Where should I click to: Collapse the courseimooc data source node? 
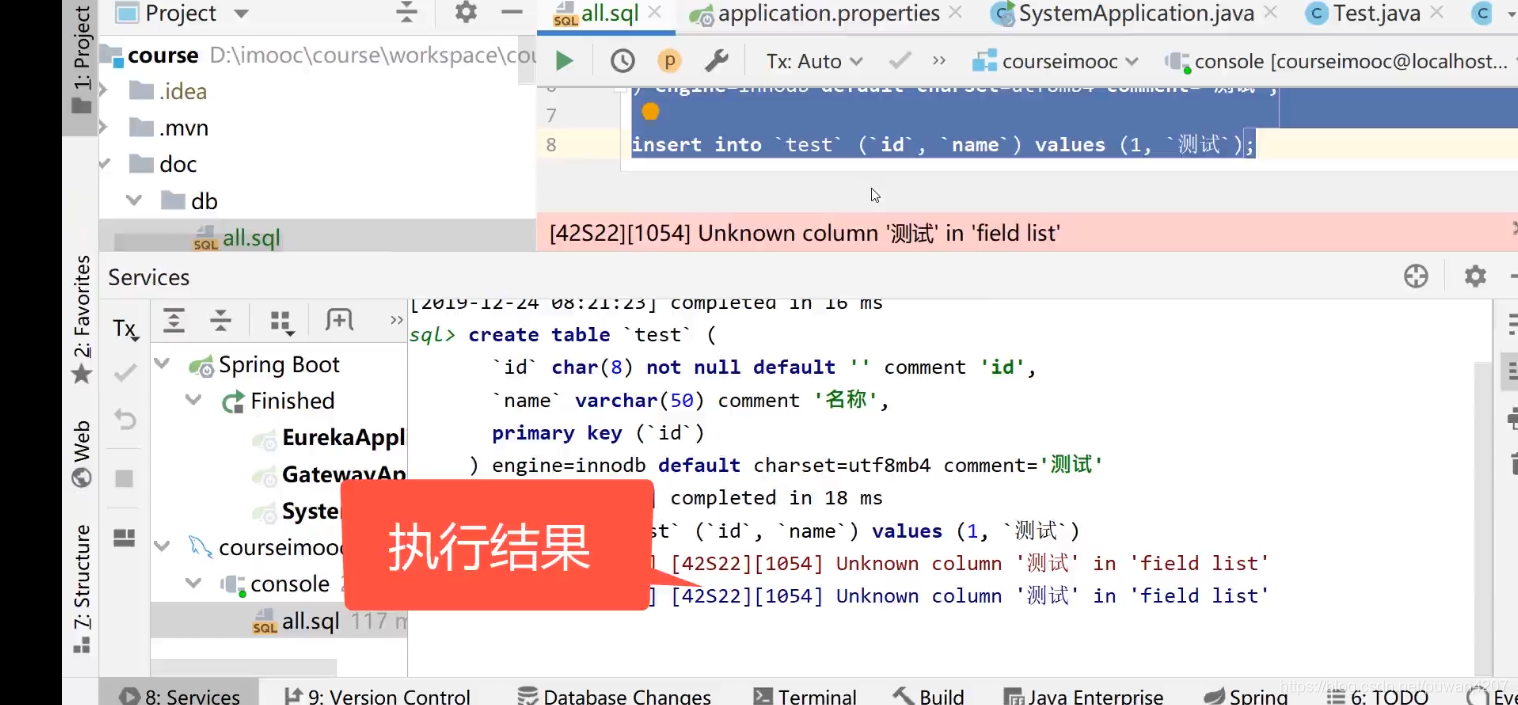tap(162, 547)
